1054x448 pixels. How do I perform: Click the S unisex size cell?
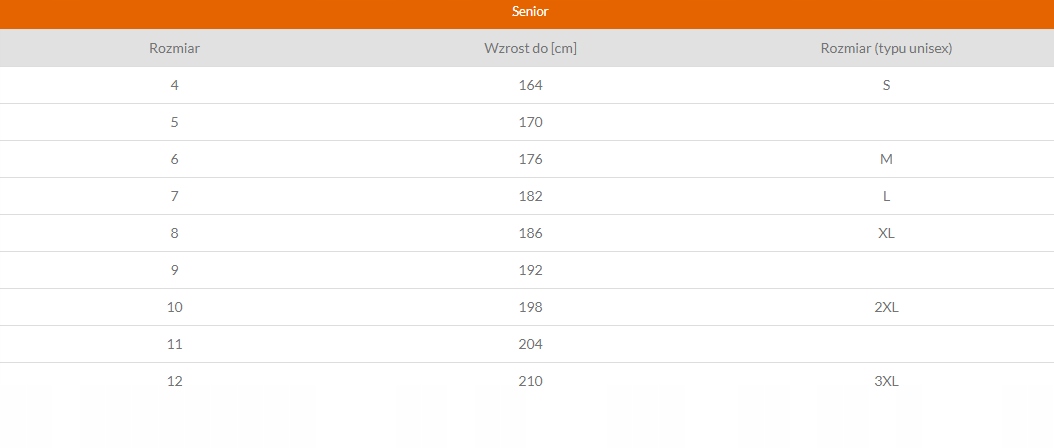[x=886, y=85]
